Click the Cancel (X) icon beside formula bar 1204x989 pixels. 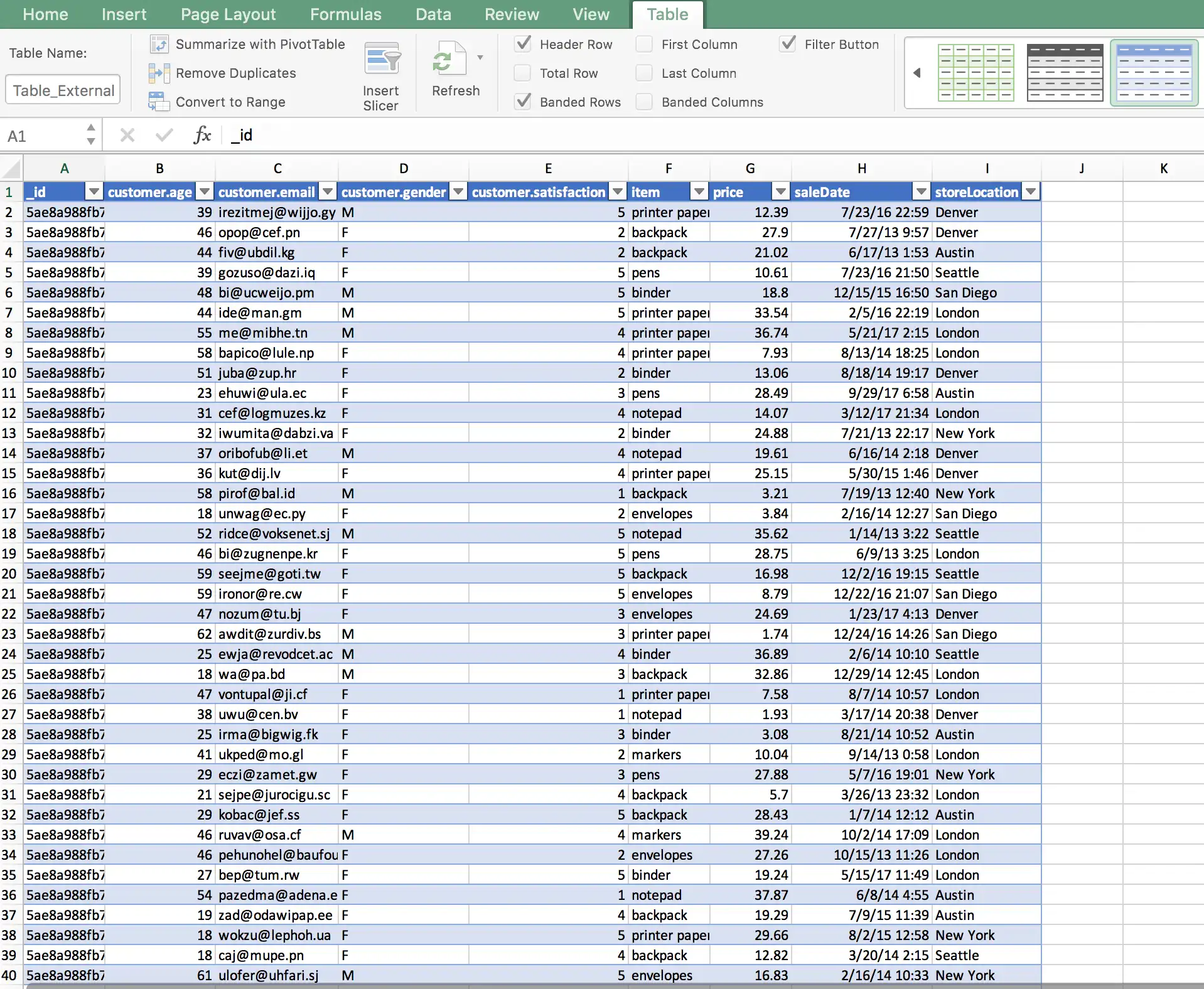[x=127, y=134]
